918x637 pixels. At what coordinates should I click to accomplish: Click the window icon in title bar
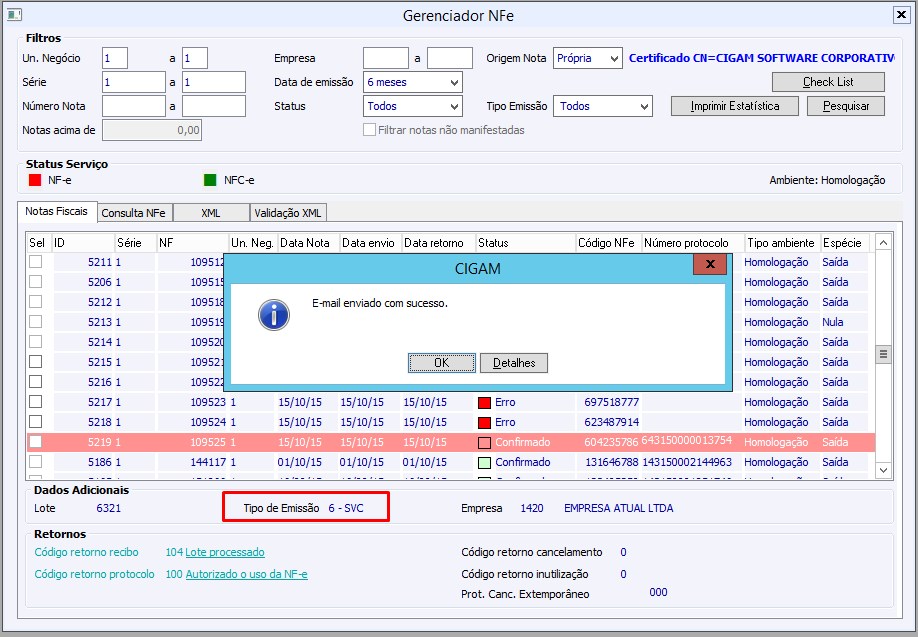tap(14, 15)
